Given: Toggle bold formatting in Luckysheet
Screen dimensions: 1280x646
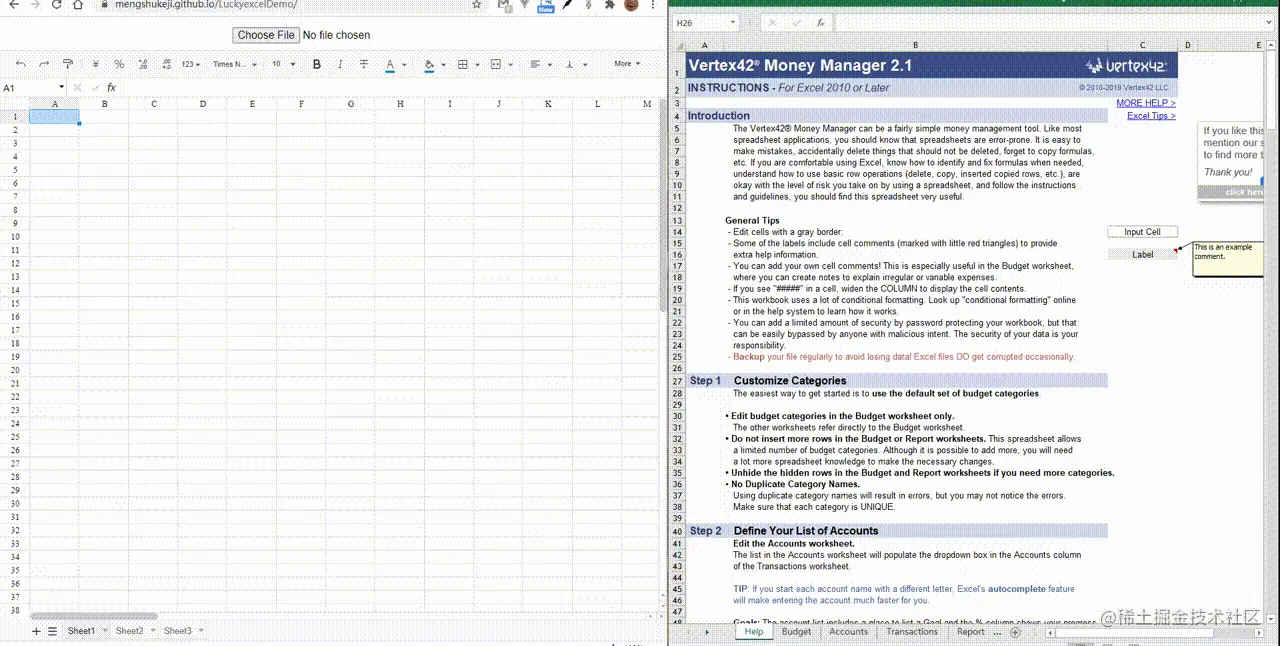Looking at the screenshot, I should pos(317,64).
